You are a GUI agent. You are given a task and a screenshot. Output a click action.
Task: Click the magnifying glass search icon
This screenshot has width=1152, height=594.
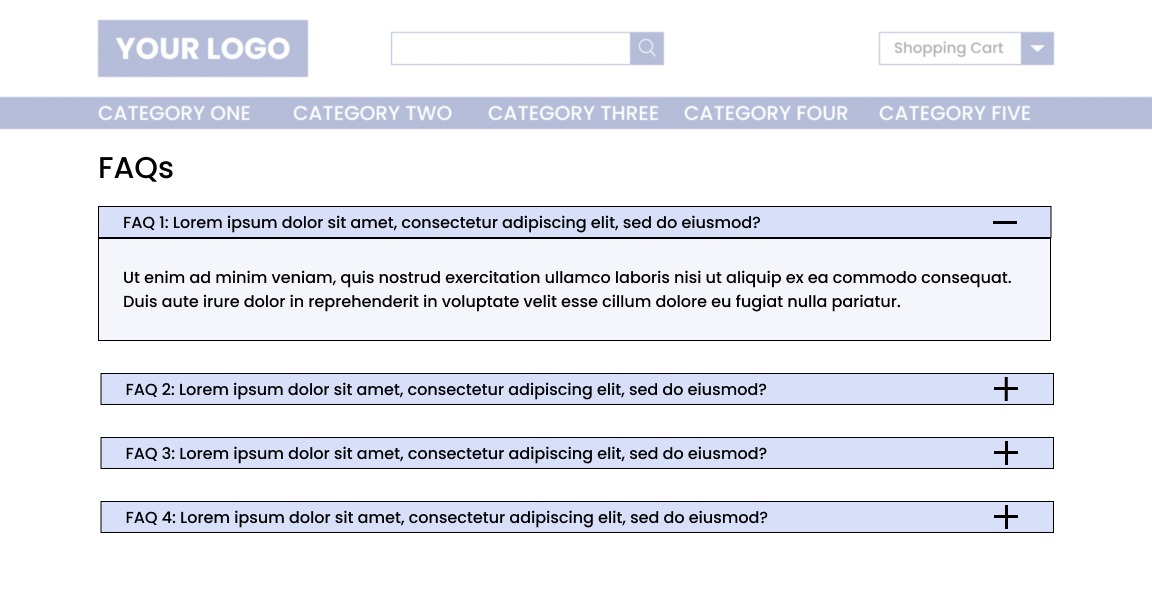(x=647, y=48)
